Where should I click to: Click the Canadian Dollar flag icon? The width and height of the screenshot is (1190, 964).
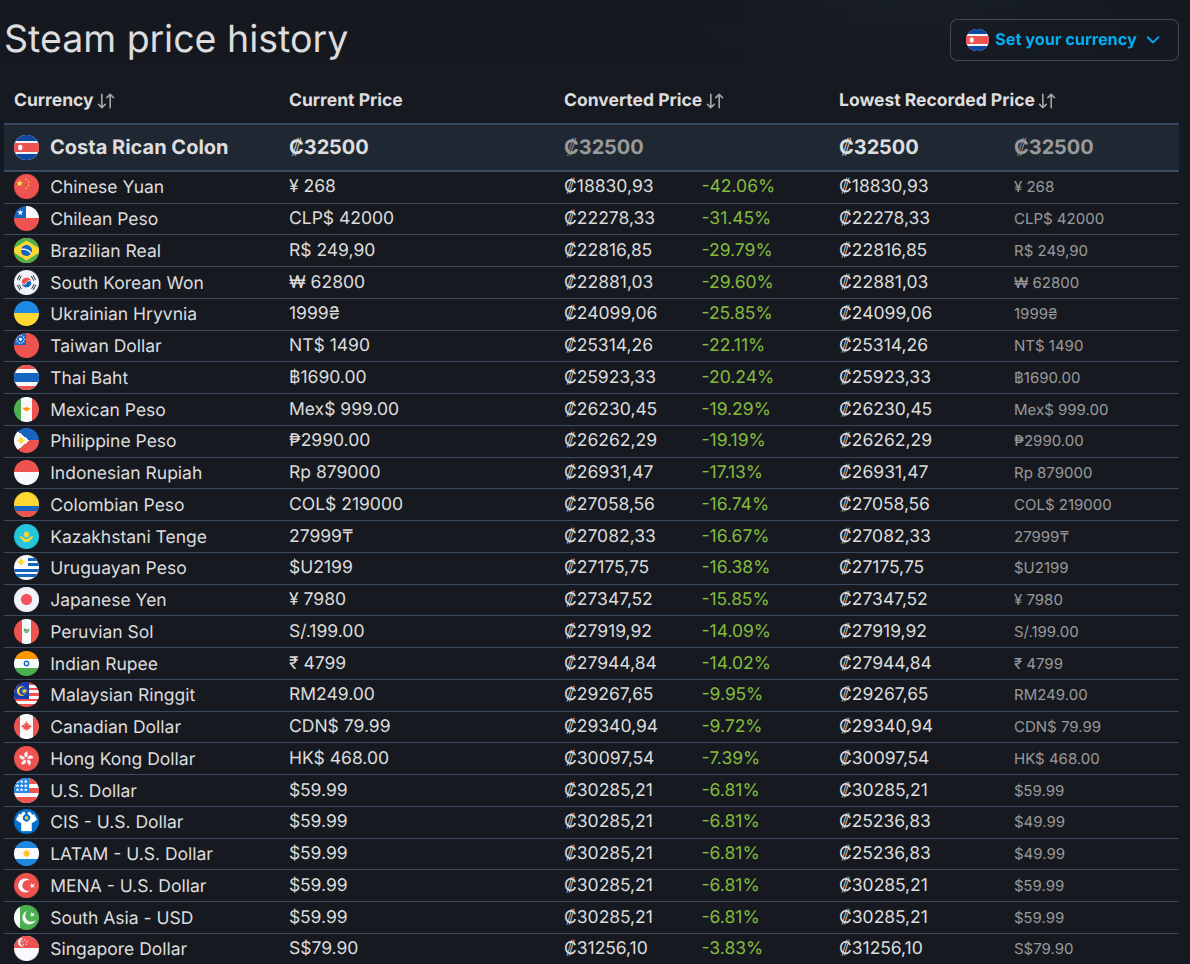pyautogui.click(x=27, y=726)
